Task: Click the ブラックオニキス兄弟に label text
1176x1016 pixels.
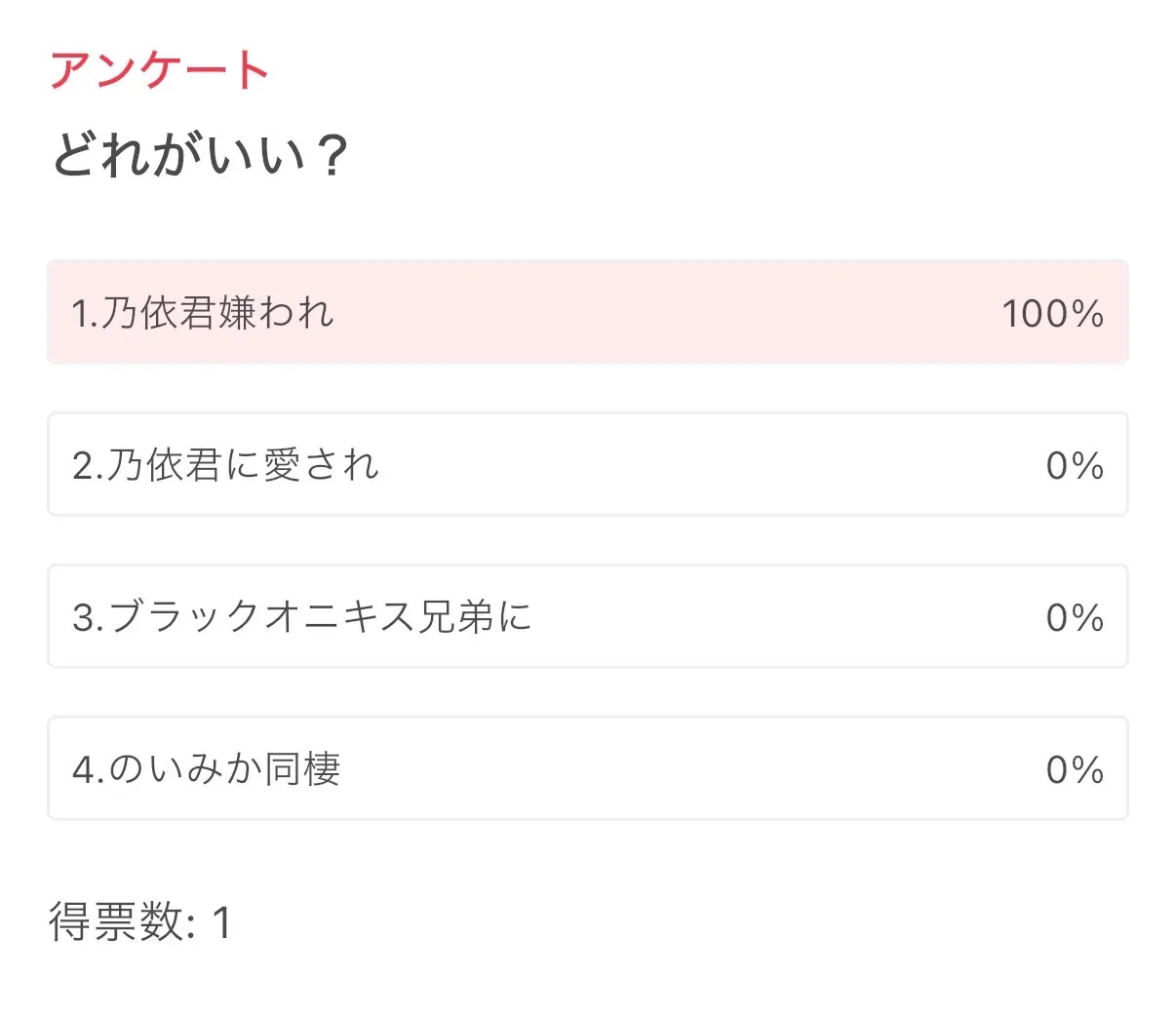Action: 320,617
